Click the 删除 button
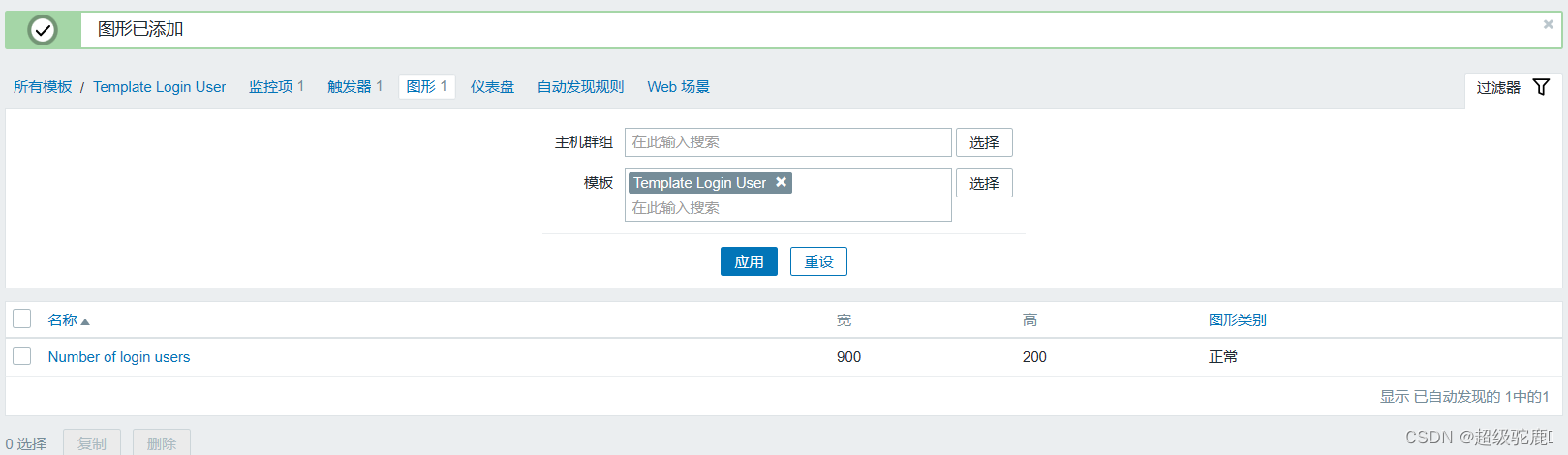The width and height of the screenshot is (1568, 455). (x=162, y=443)
